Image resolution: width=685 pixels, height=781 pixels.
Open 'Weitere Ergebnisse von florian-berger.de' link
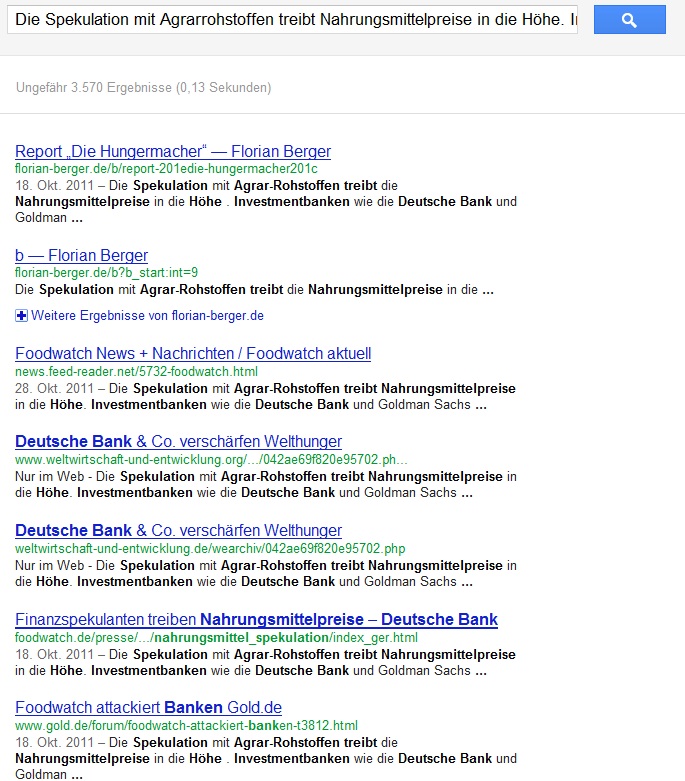147,316
